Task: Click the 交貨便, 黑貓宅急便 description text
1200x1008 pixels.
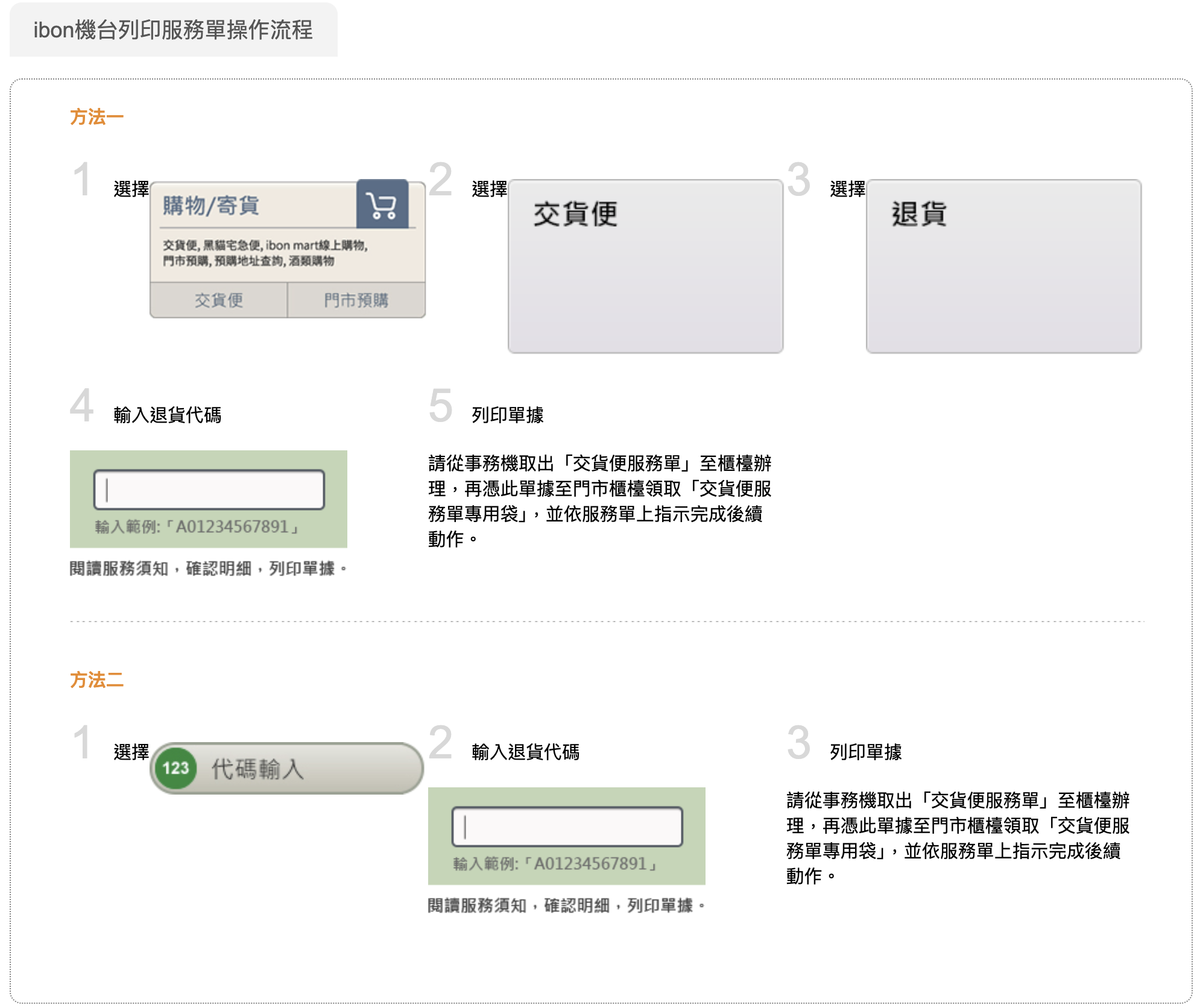Action: pyautogui.click(x=265, y=253)
